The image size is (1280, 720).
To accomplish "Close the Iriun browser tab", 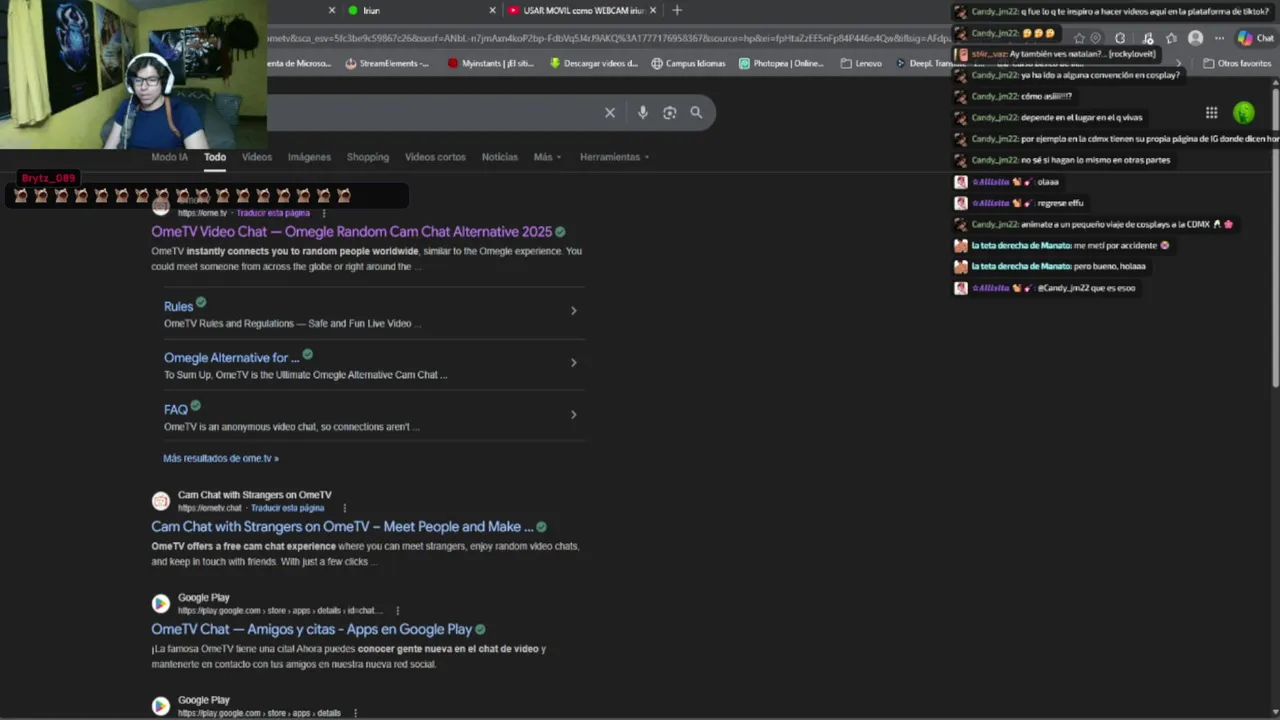I will [492, 10].
